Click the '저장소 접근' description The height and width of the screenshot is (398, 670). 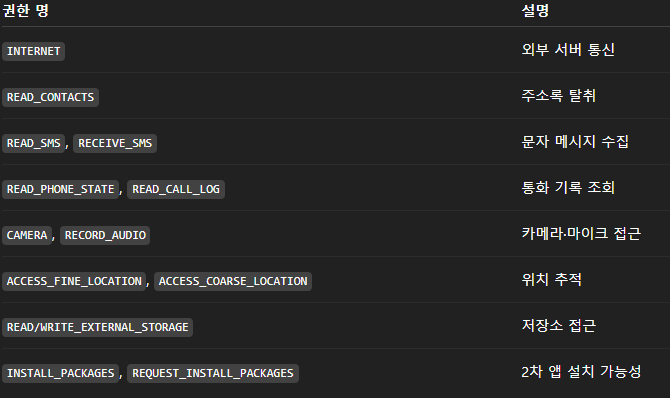(558, 325)
